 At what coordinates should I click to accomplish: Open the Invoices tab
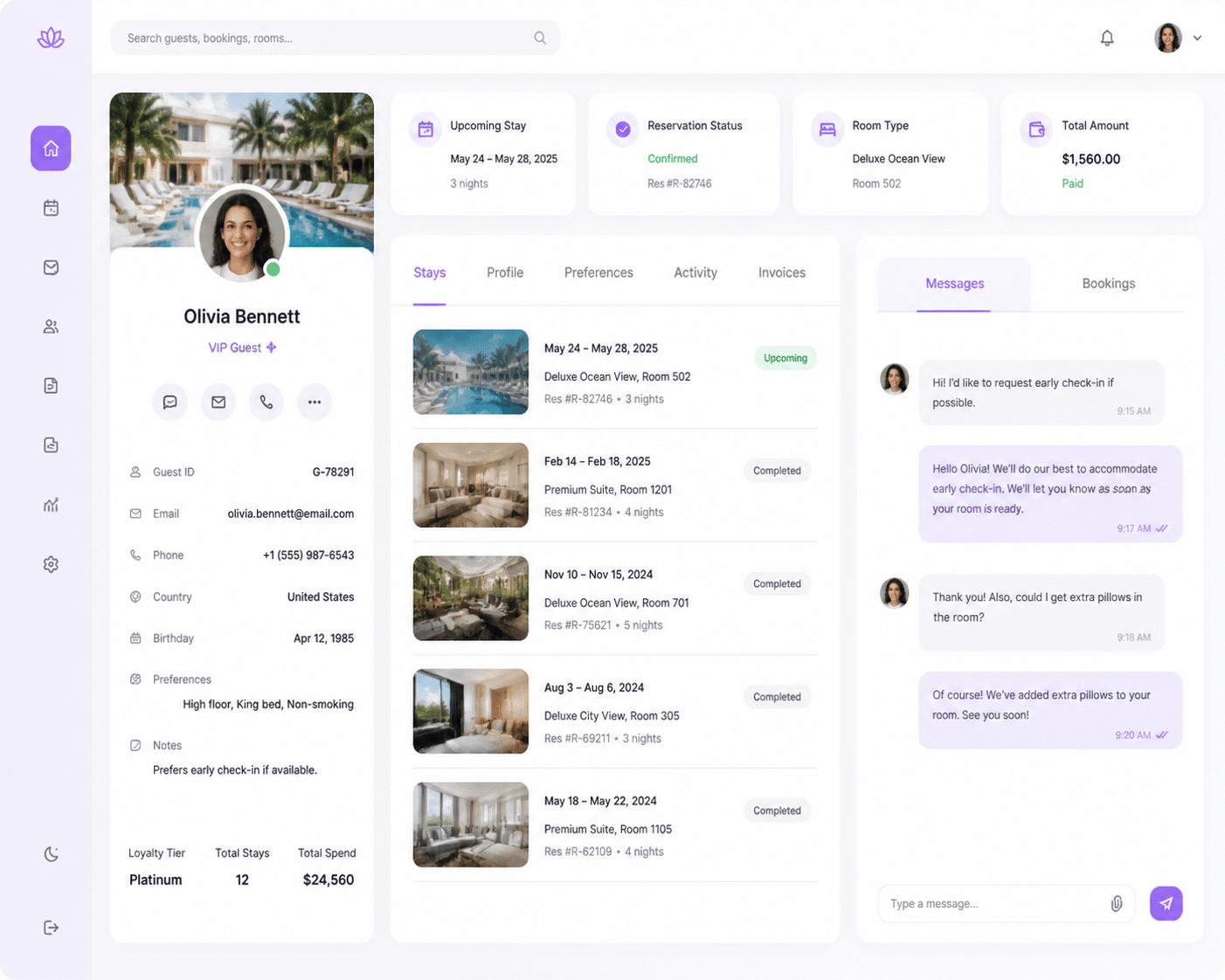click(782, 273)
